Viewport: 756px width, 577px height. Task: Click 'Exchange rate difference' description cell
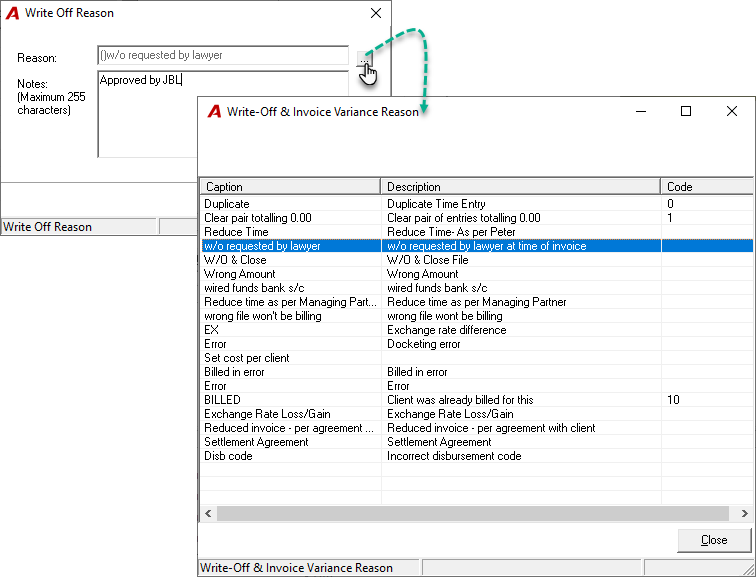(446, 330)
